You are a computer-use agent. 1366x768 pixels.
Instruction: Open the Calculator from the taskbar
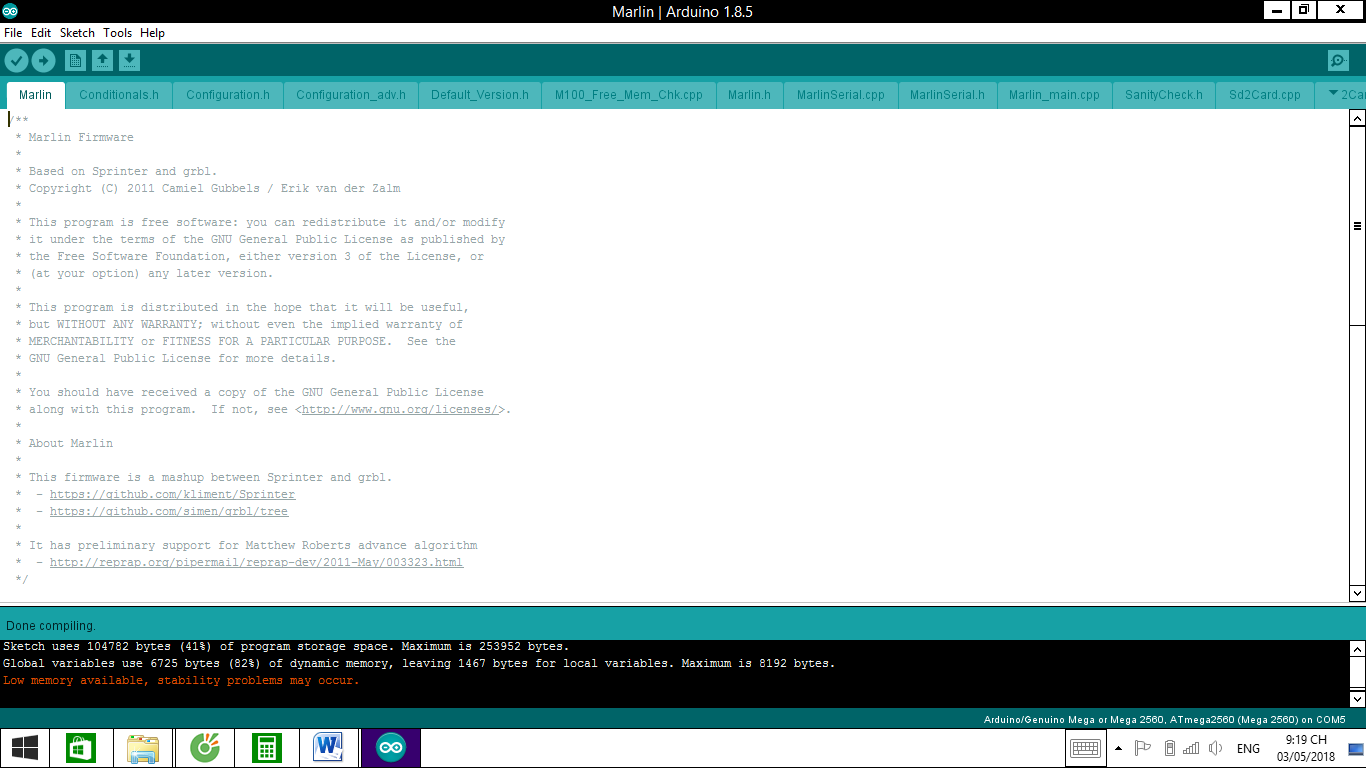click(x=267, y=748)
